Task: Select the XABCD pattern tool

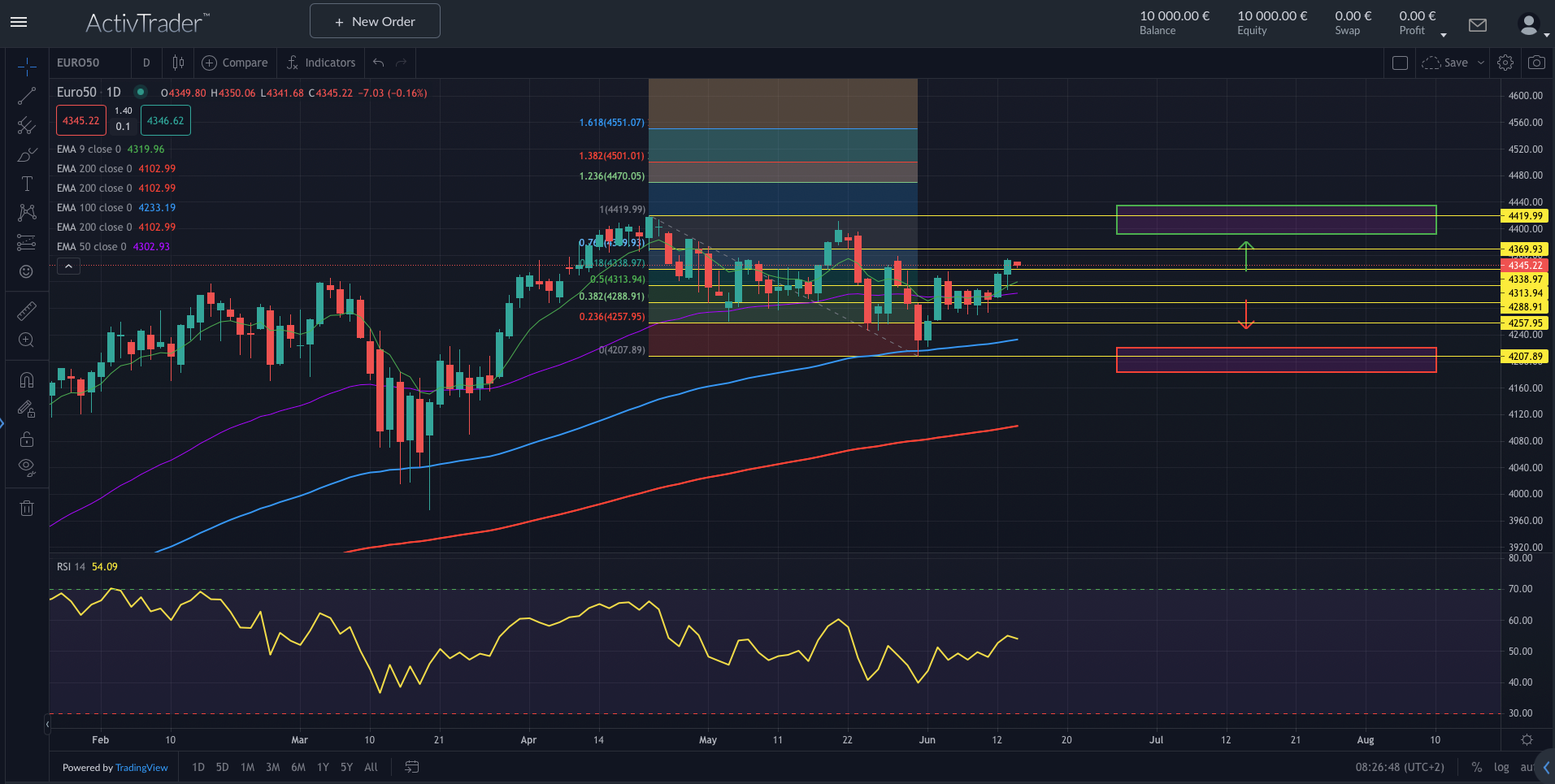Action: pos(27,212)
